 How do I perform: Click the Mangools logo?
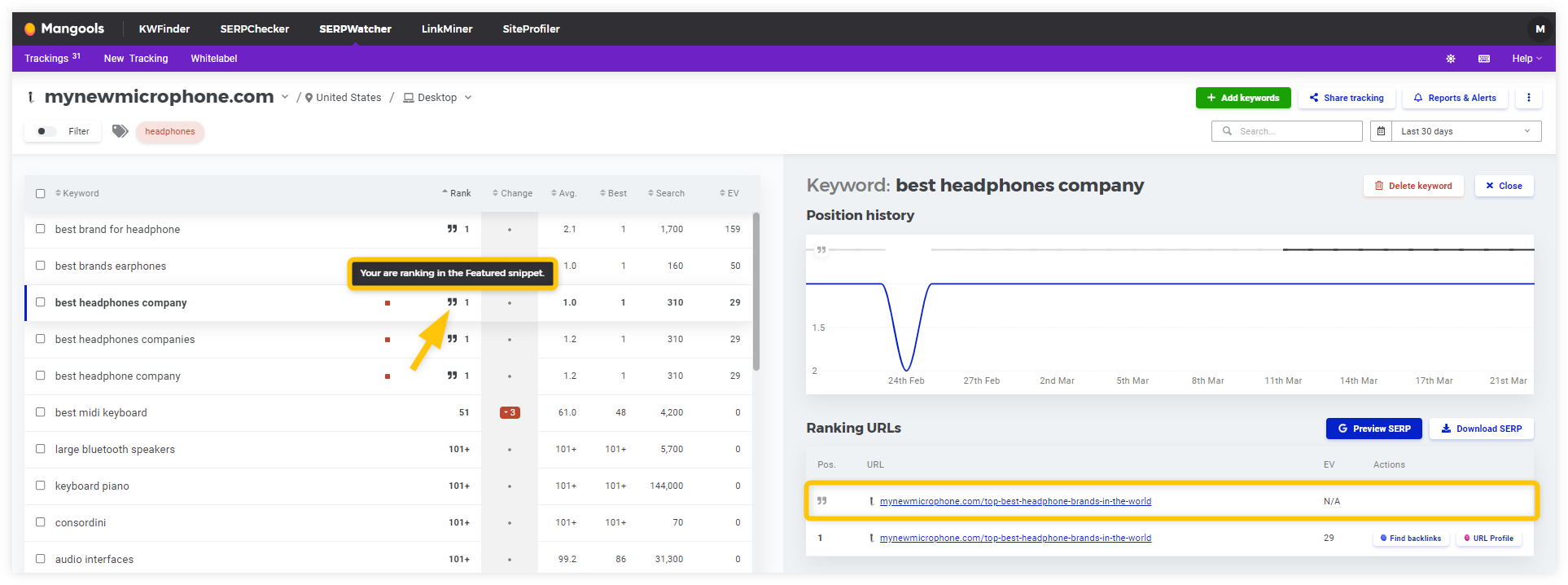click(x=64, y=29)
